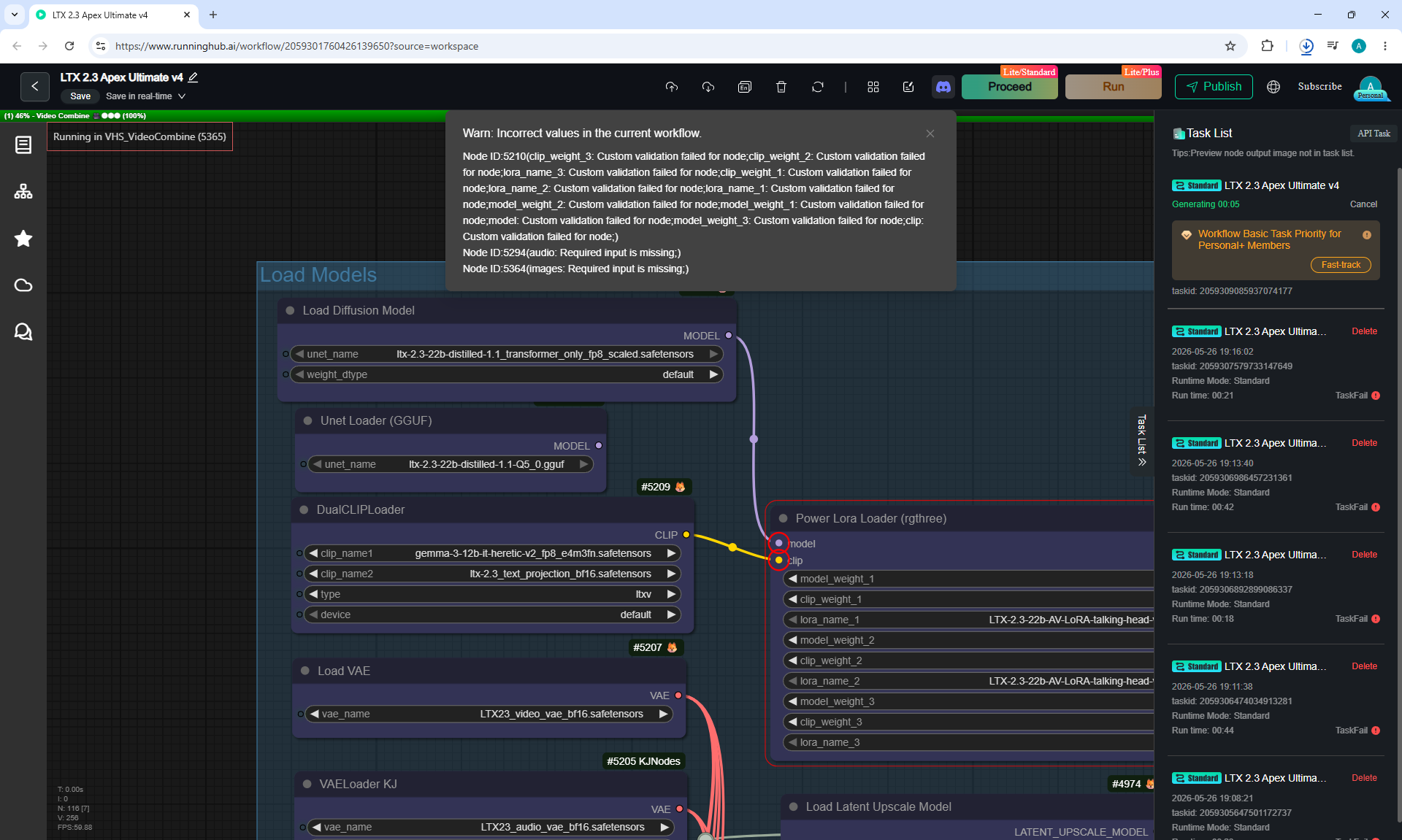Screen dimensions: 1402x840
Task: Click the icon between download and trash icons
Action: 745,87
